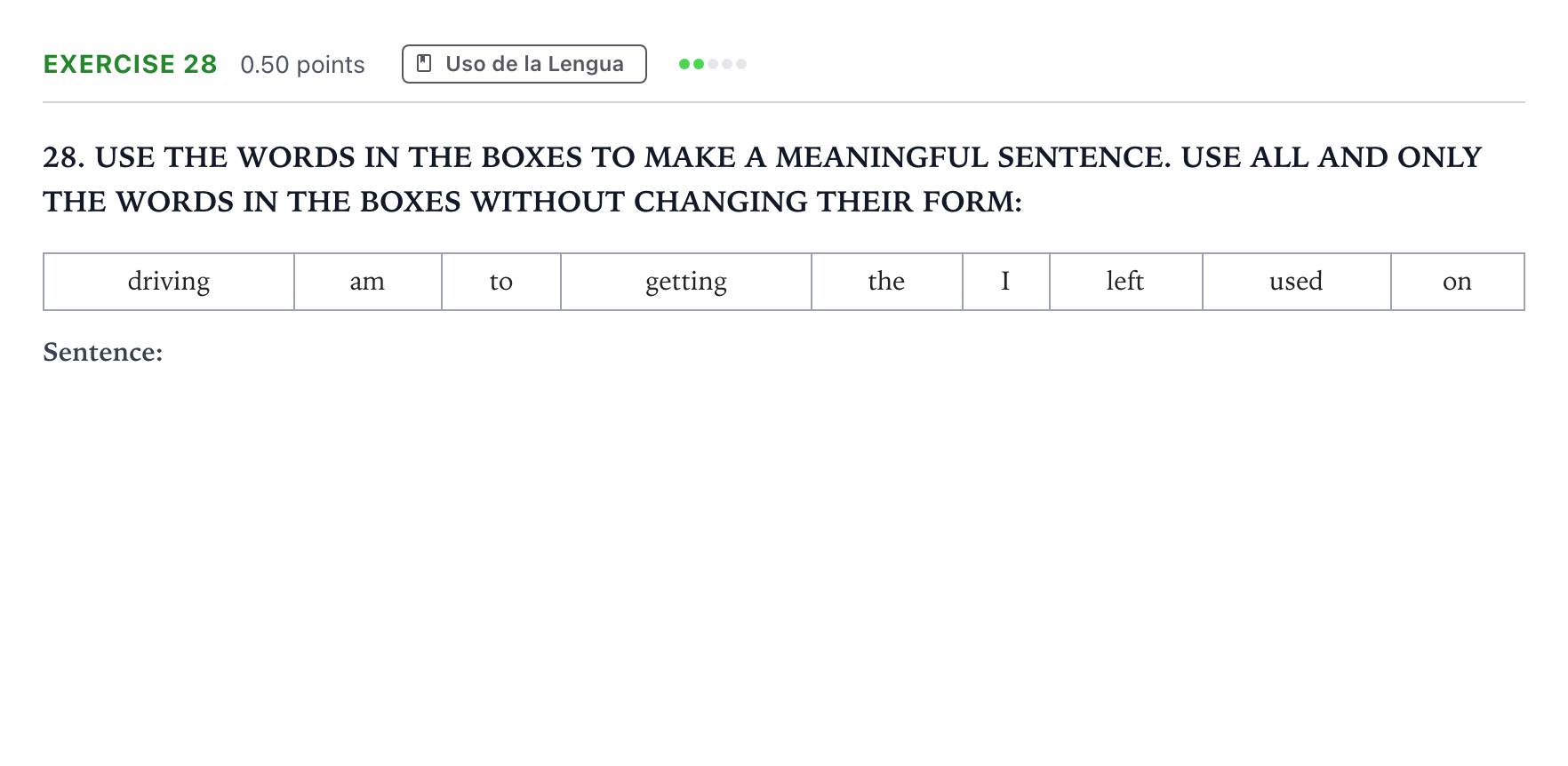
Task: Click the Uso de la Lengua tag
Action: [524, 64]
